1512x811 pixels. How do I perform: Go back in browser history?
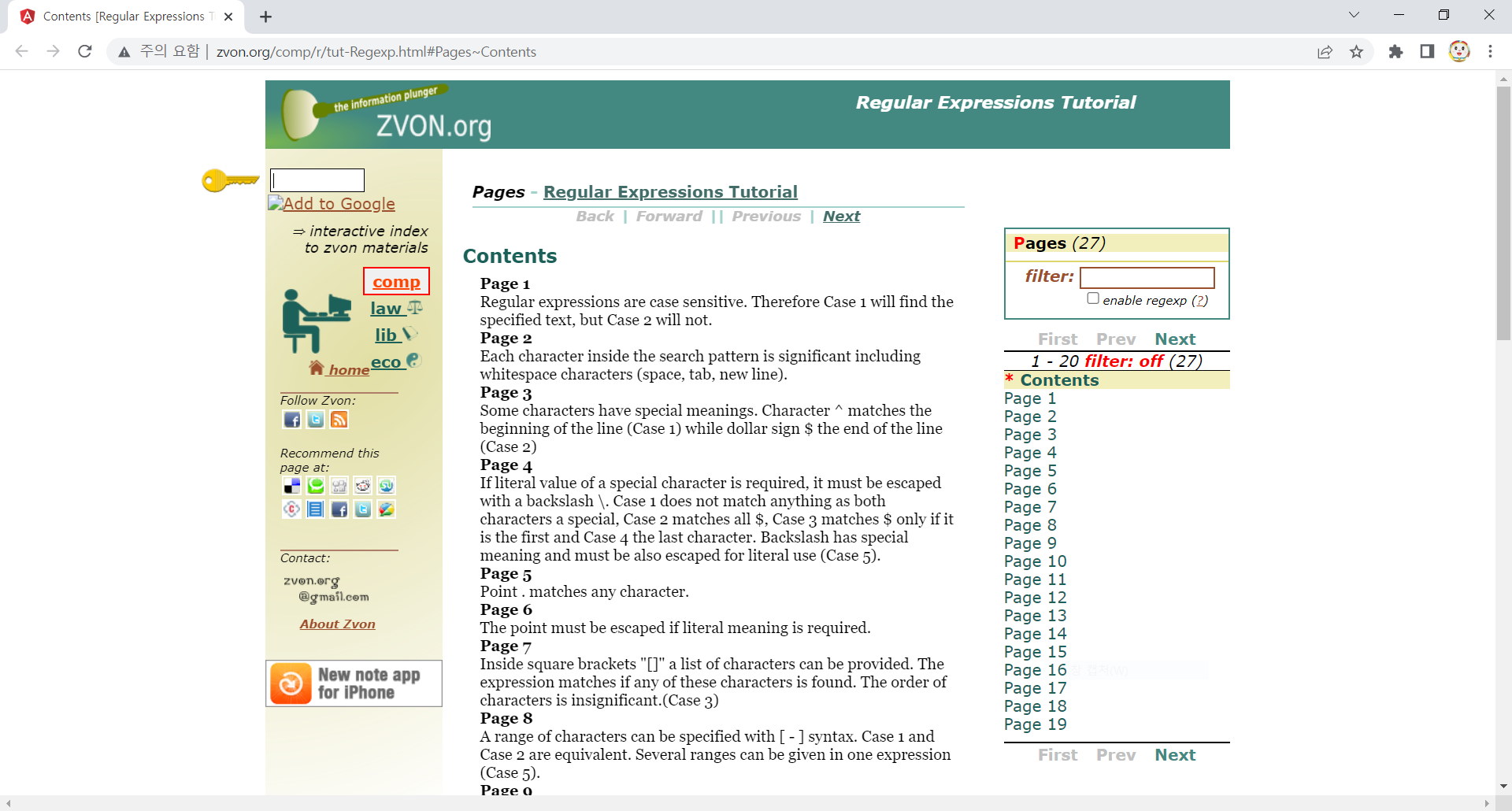pos(22,51)
